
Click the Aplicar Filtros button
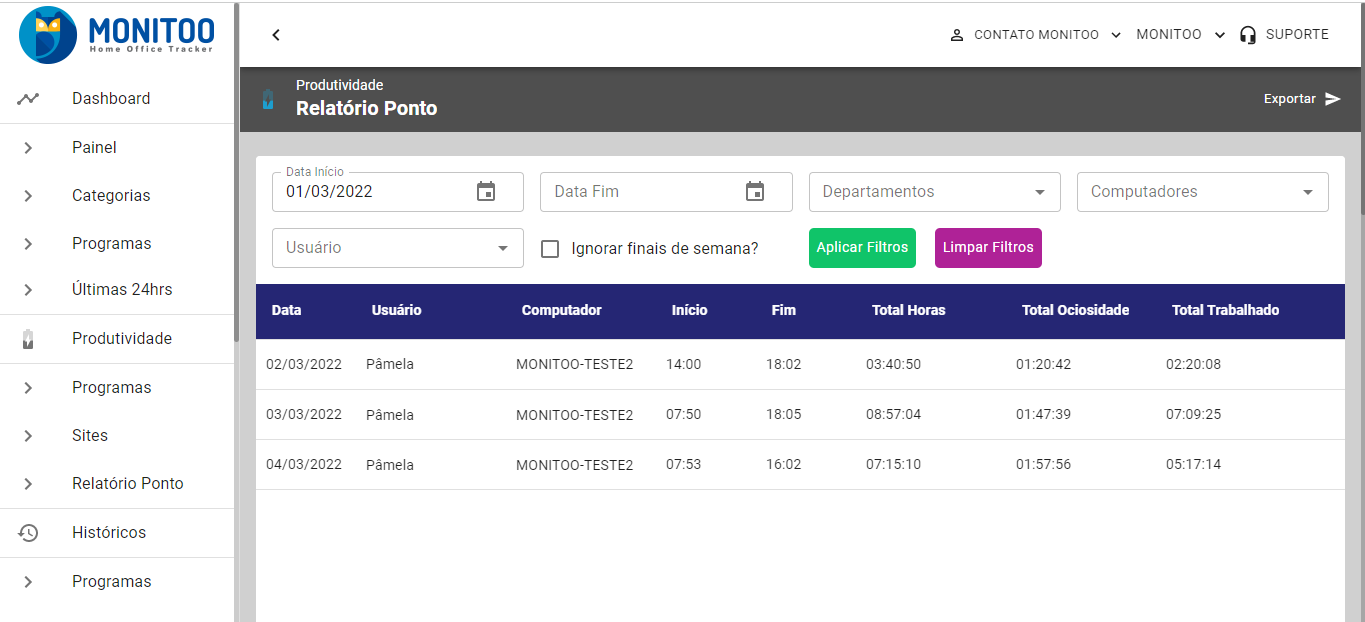[862, 247]
